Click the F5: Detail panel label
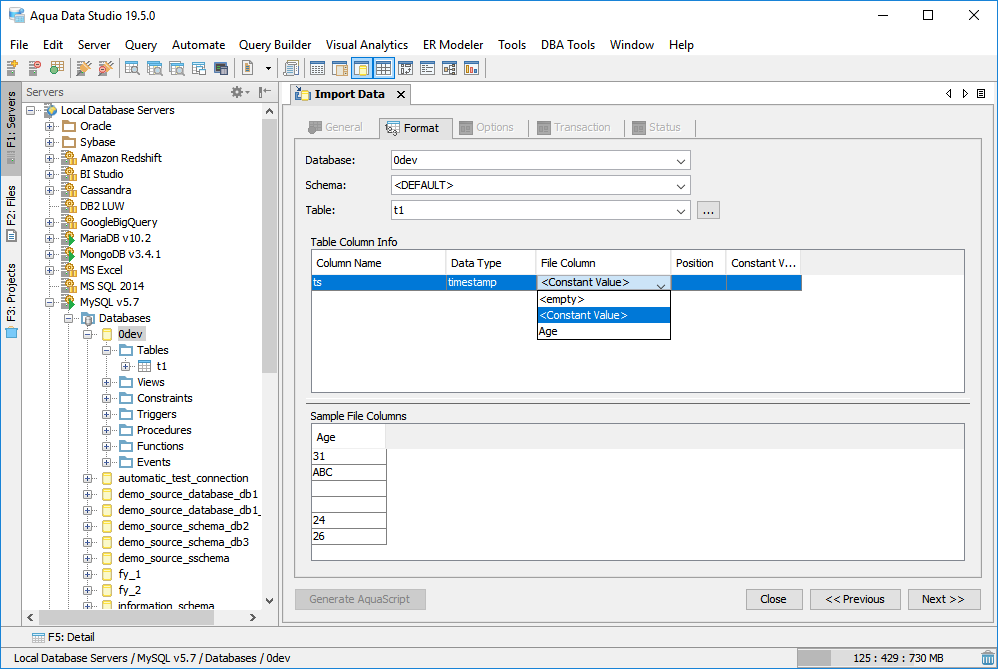The height and width of the screenshot is (669, 998). 71,637
